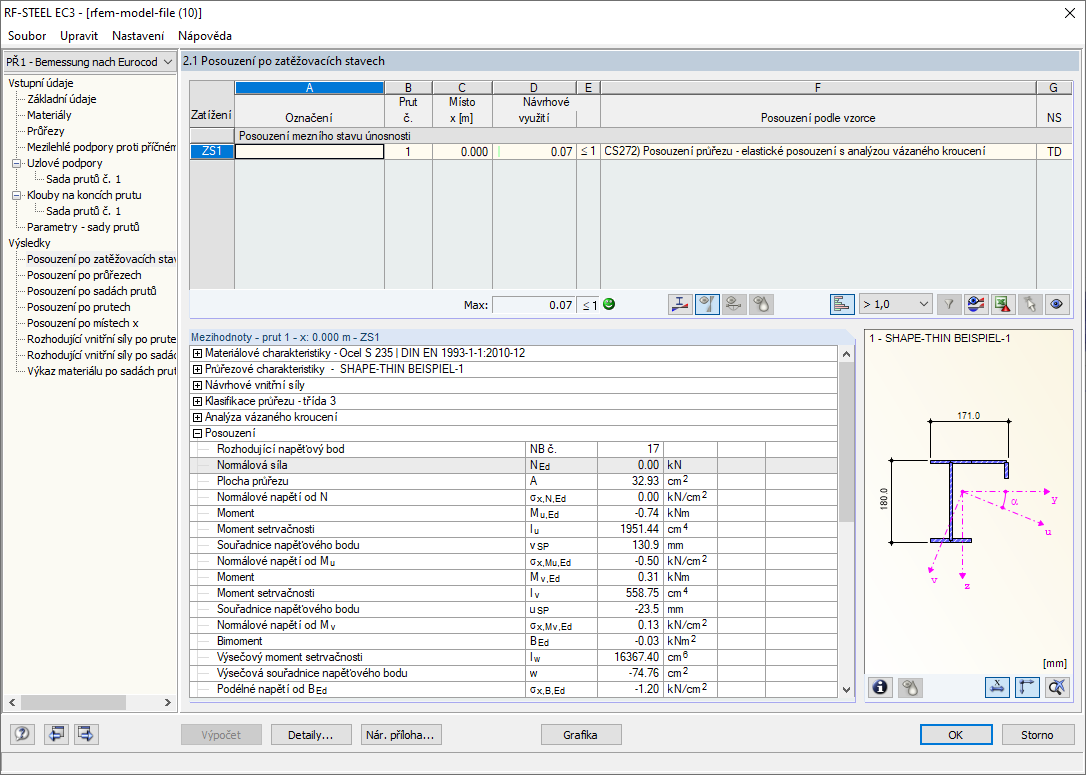1086x775 pixels.
Task: Click the Grafika button
Action: pyautogui.click(x=580, y=735)
